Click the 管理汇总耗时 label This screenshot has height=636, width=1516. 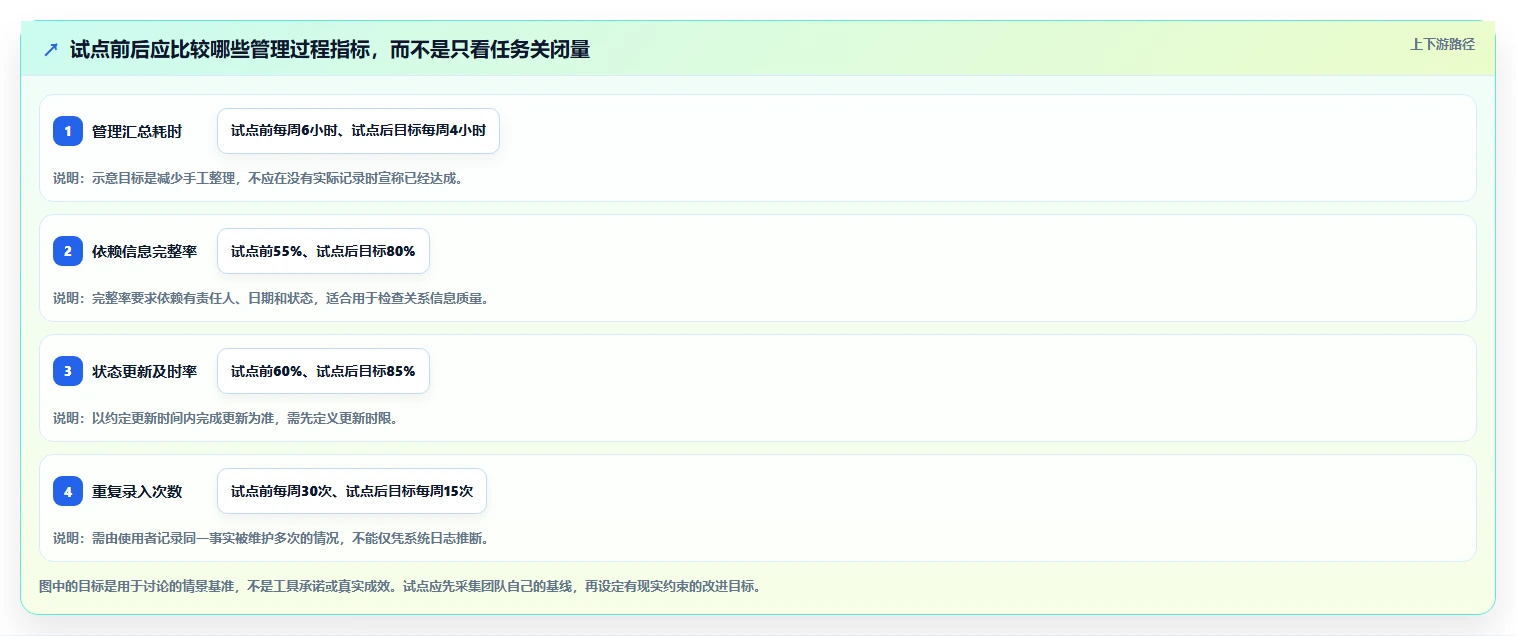[137, 131]
